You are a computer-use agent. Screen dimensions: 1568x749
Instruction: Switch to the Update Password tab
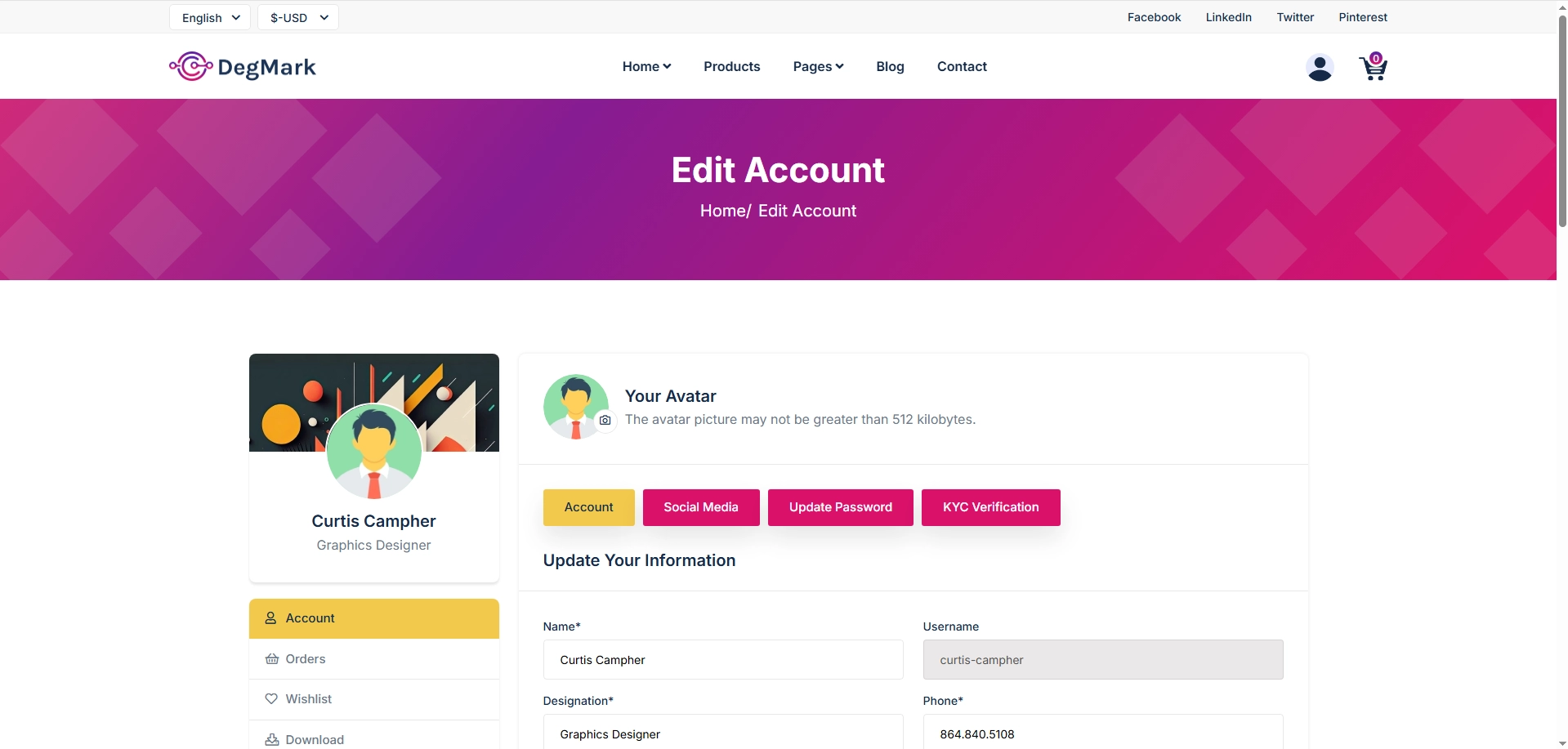point(841,507)
